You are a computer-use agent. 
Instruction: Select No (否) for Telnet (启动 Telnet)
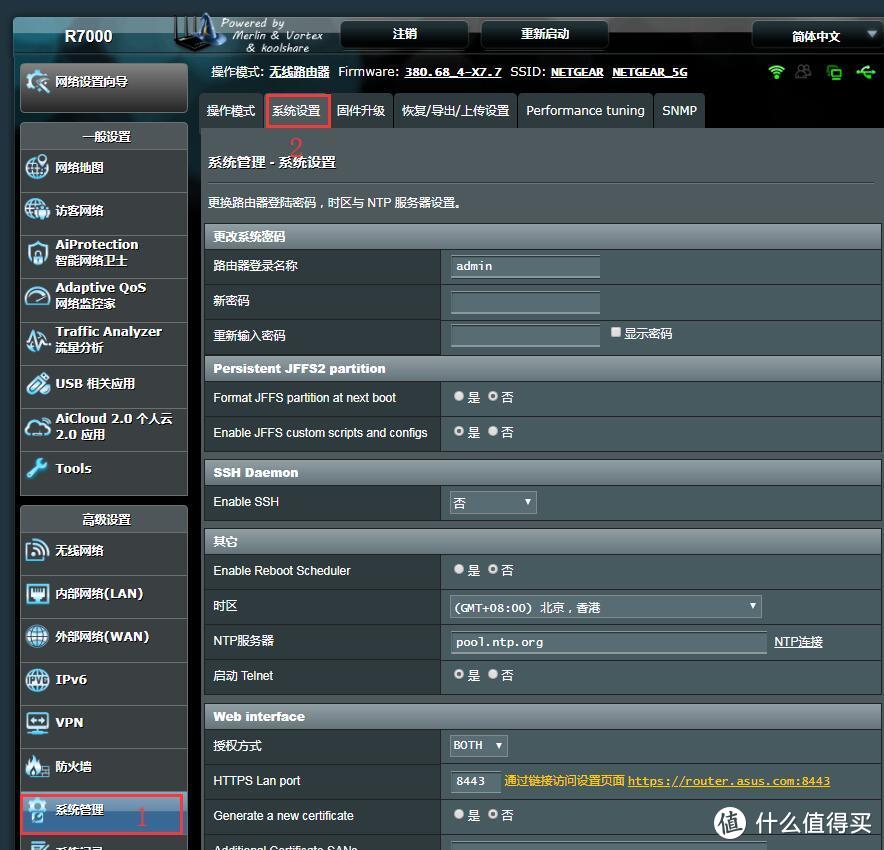pos(493,674)
